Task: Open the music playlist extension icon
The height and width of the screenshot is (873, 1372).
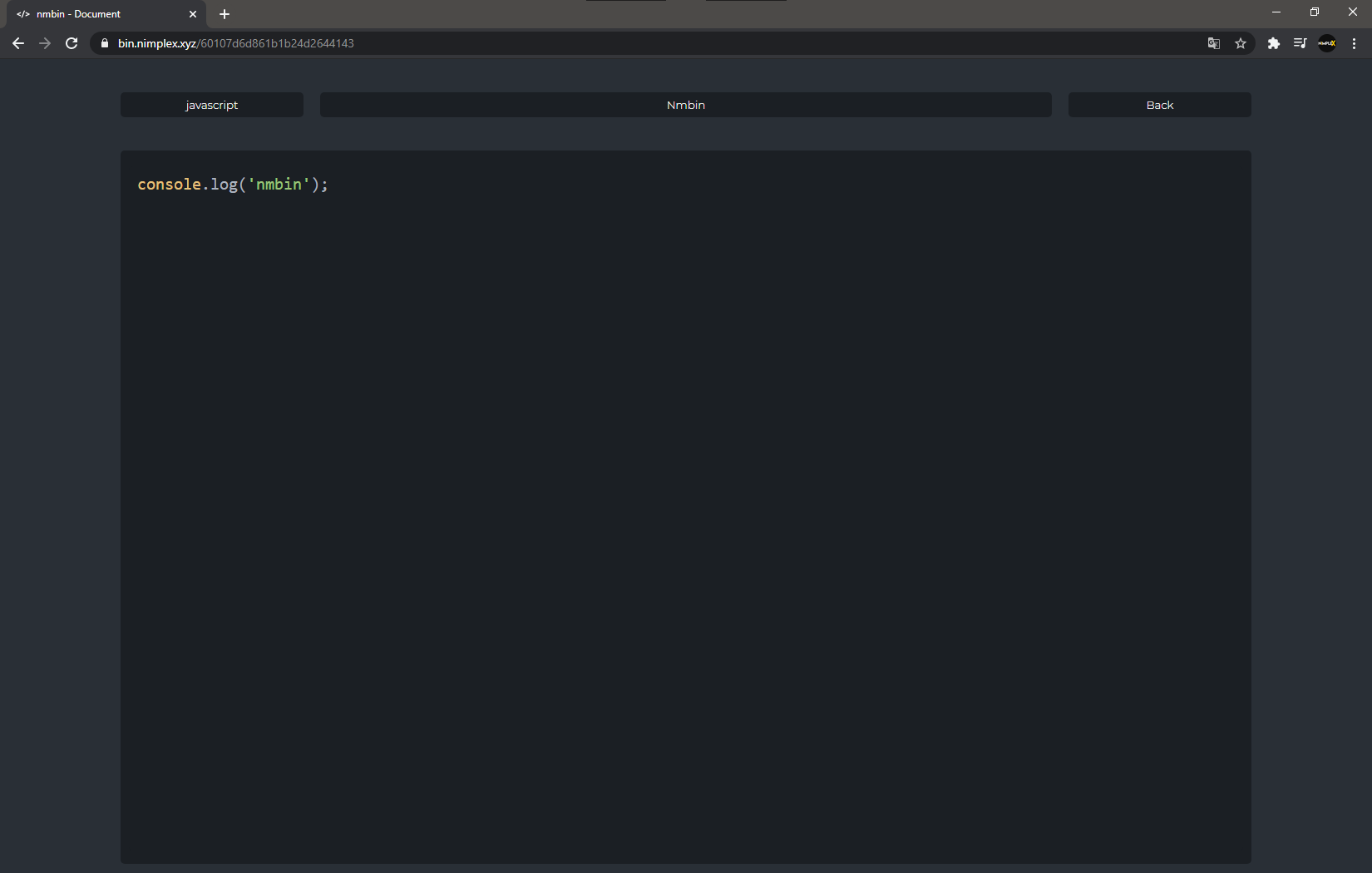Action: 1300,42
